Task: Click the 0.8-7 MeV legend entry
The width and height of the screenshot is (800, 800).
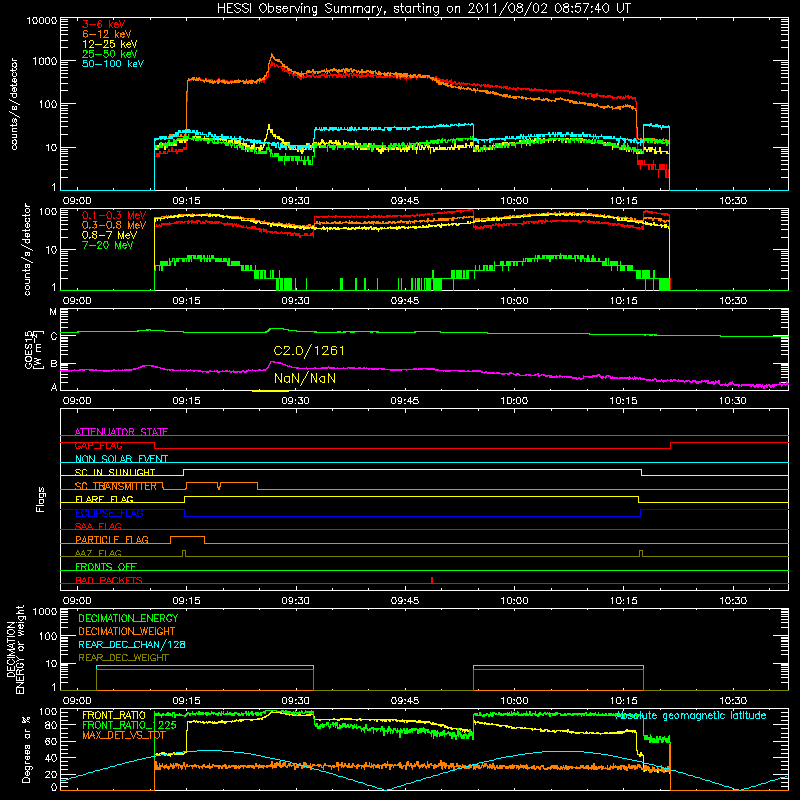Action: [110, 235]
